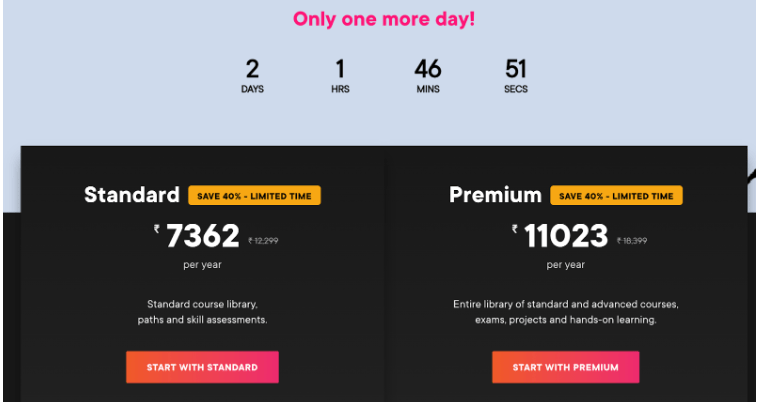Click the Start With Premium button

tap(565, 367)
